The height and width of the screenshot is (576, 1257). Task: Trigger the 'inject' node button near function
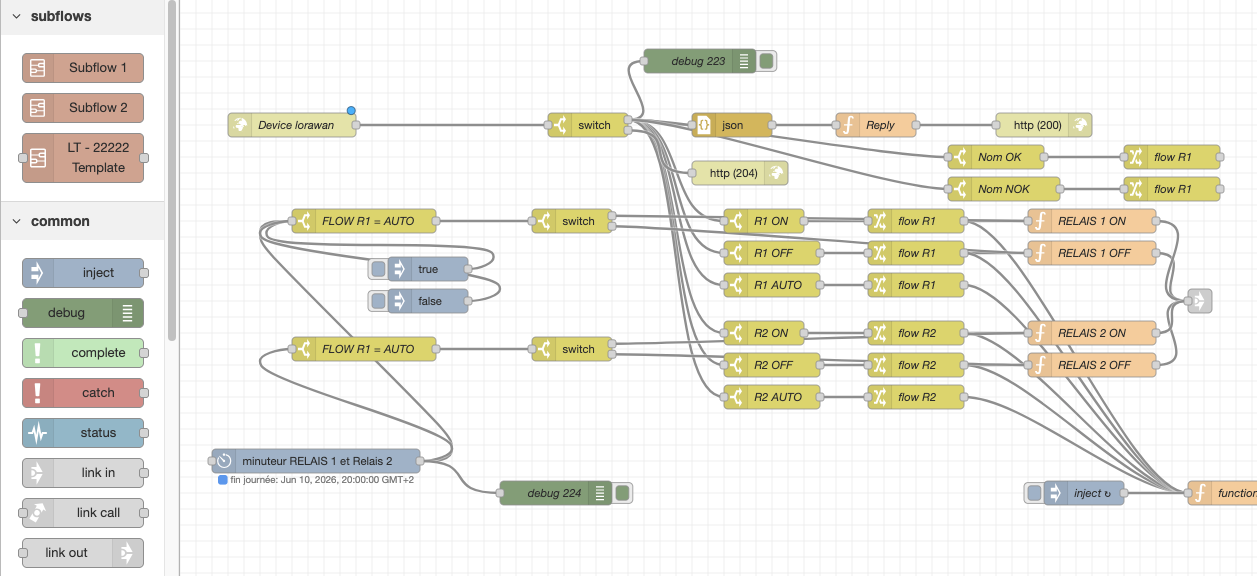(1035, 493)
